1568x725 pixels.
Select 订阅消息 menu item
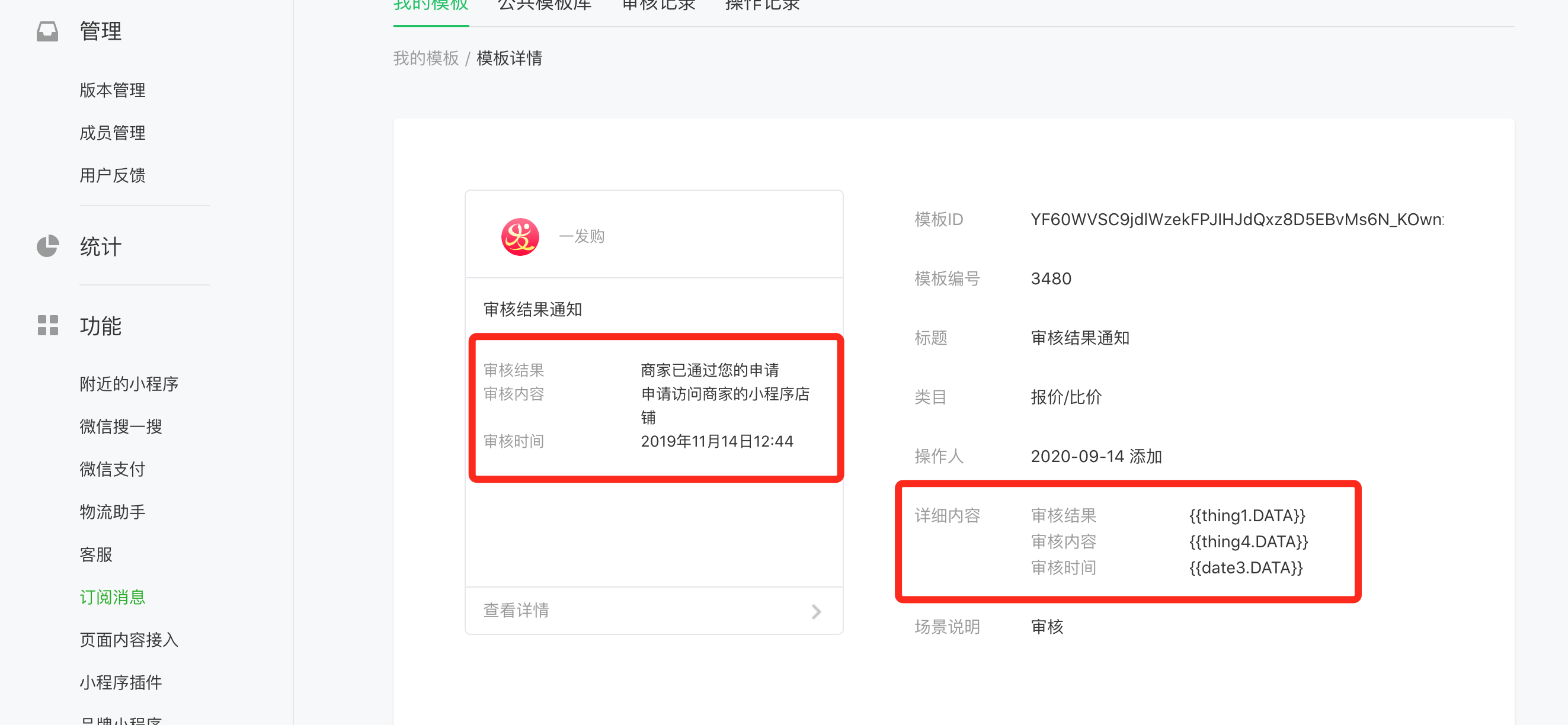[x=113, y=596]
